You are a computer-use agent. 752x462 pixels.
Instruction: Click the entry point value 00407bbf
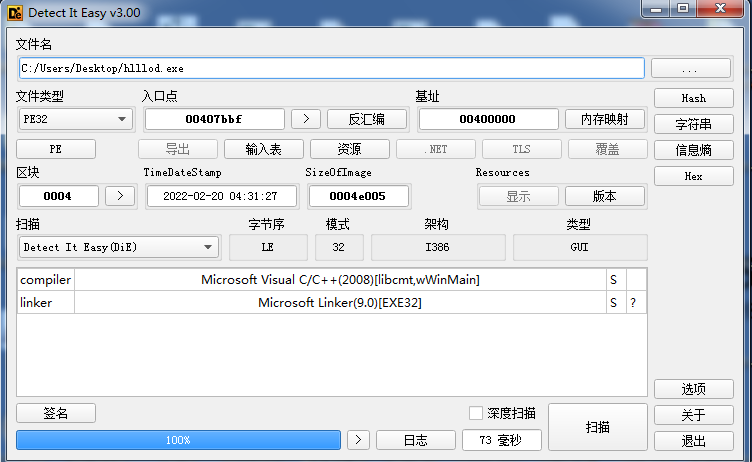[x=214, y=119]
